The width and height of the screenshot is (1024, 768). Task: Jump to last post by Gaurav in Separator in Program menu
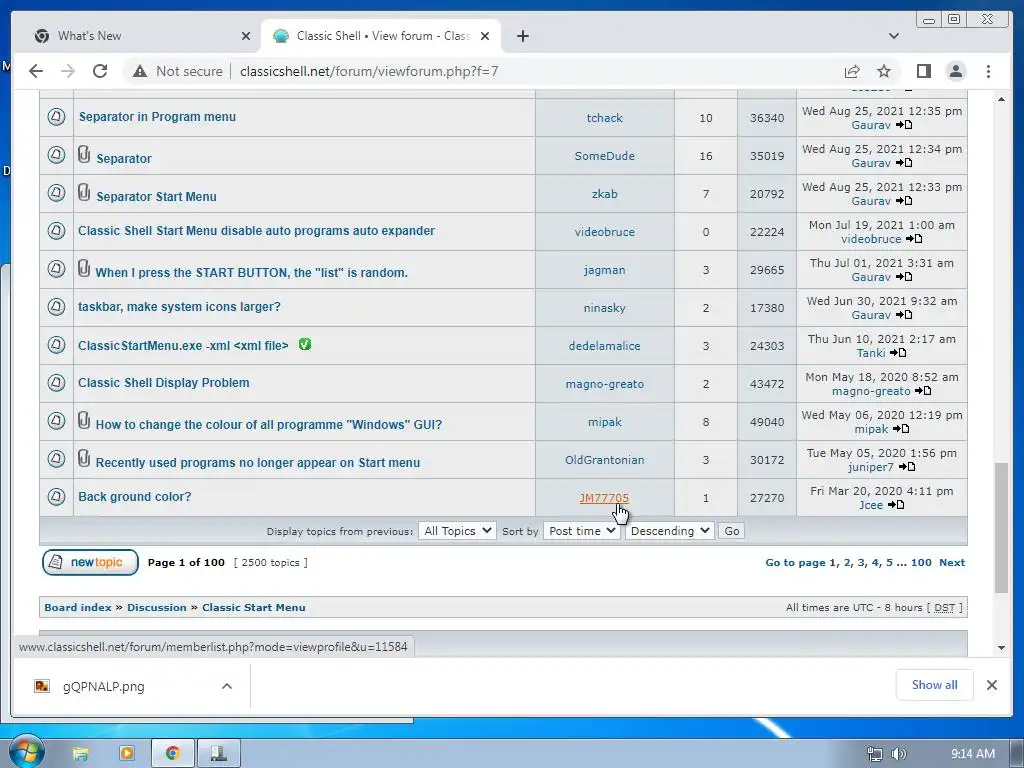(904, 125)
